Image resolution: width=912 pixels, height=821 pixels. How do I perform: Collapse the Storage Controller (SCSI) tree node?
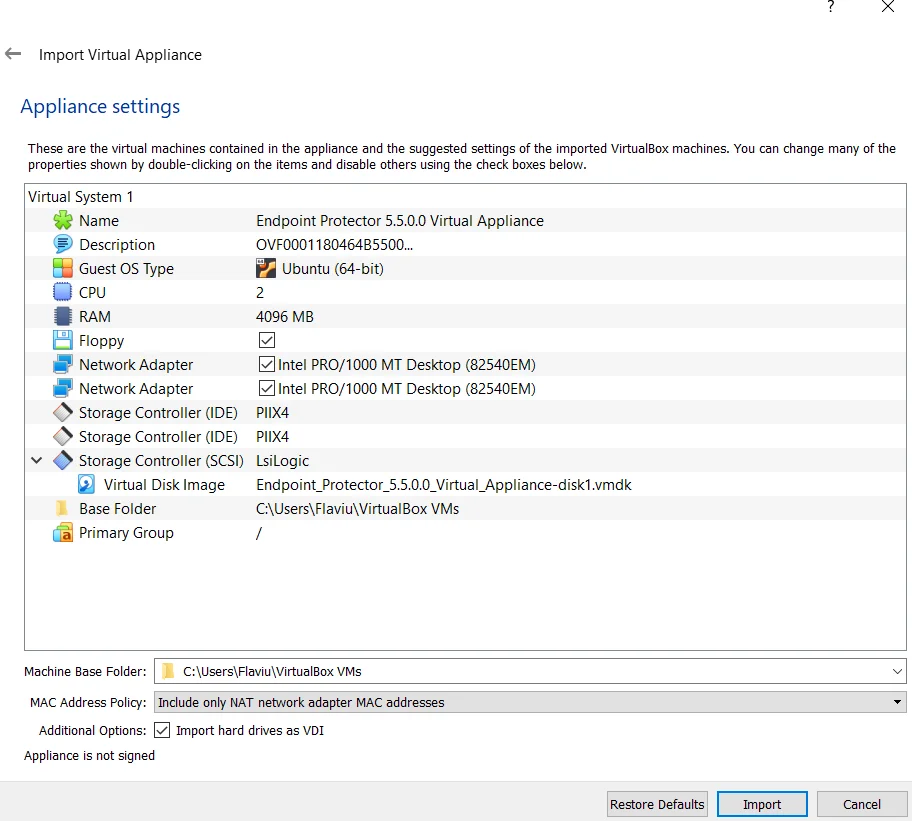(37, 461)
